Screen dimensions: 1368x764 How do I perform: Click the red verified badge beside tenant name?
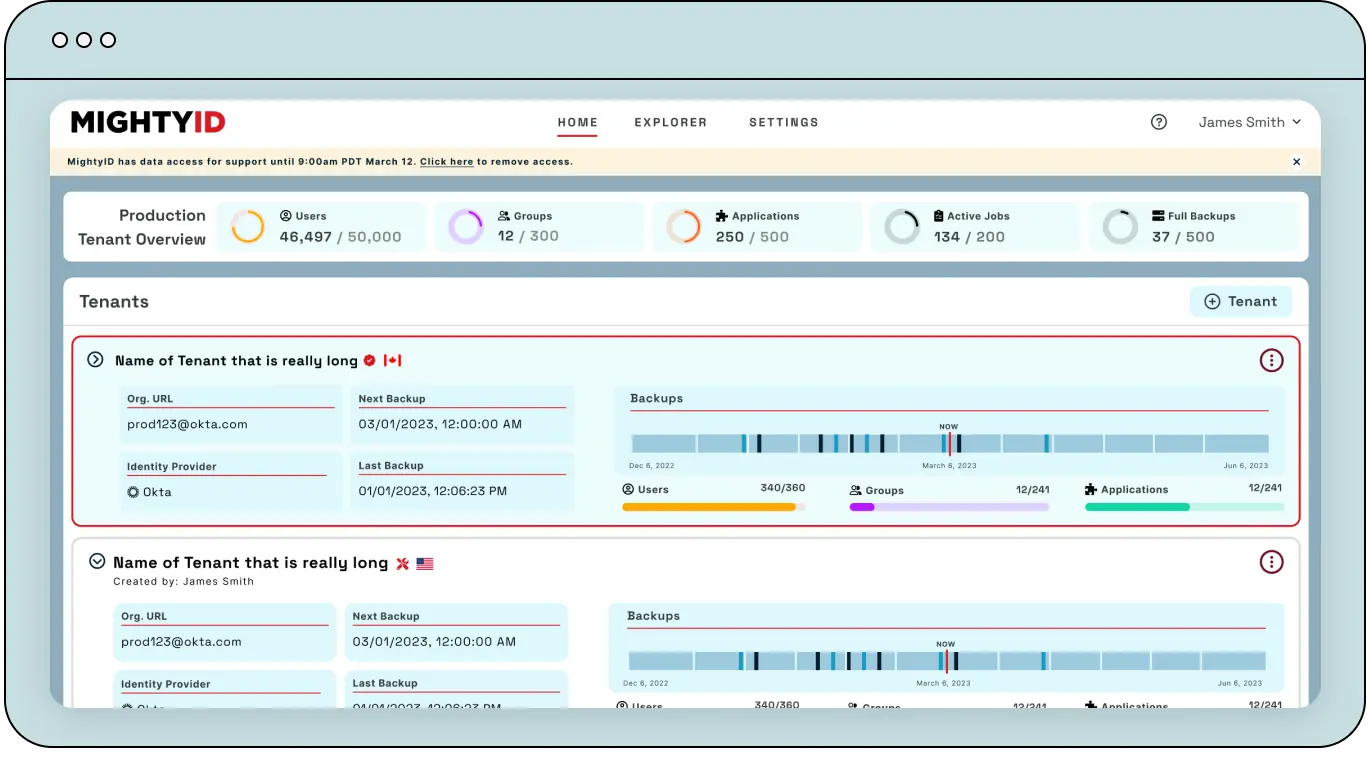point(370,360)
